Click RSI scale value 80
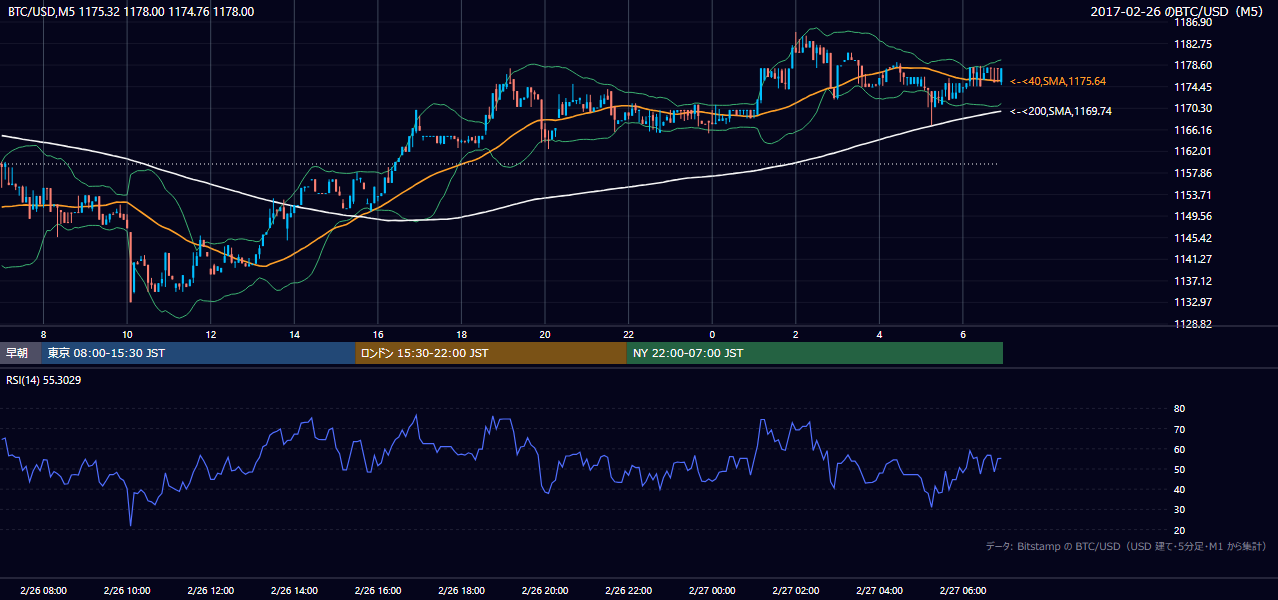Screen dimensions: 1278x600 click(1179, 409)
